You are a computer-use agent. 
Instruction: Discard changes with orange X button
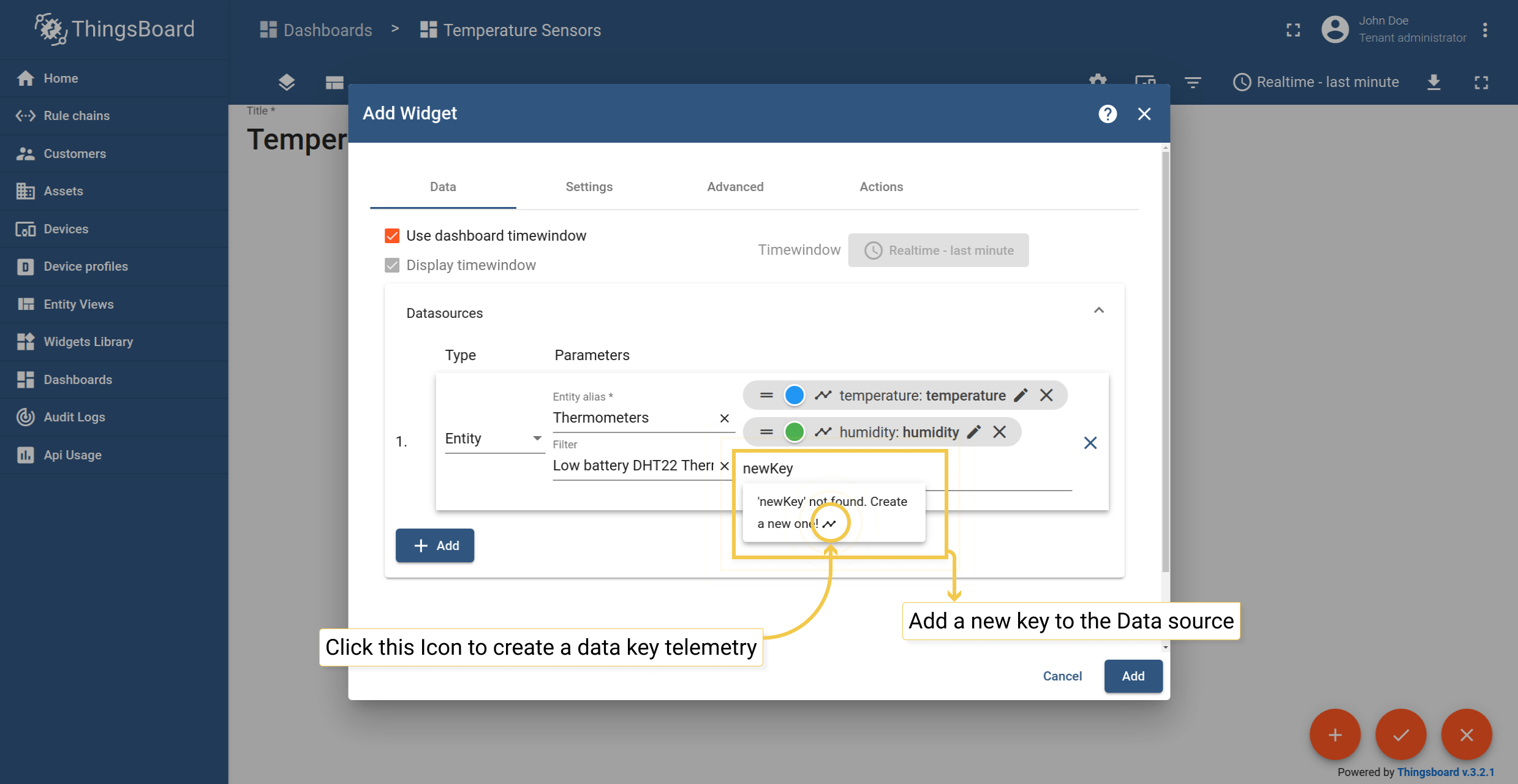[1467, 735]
